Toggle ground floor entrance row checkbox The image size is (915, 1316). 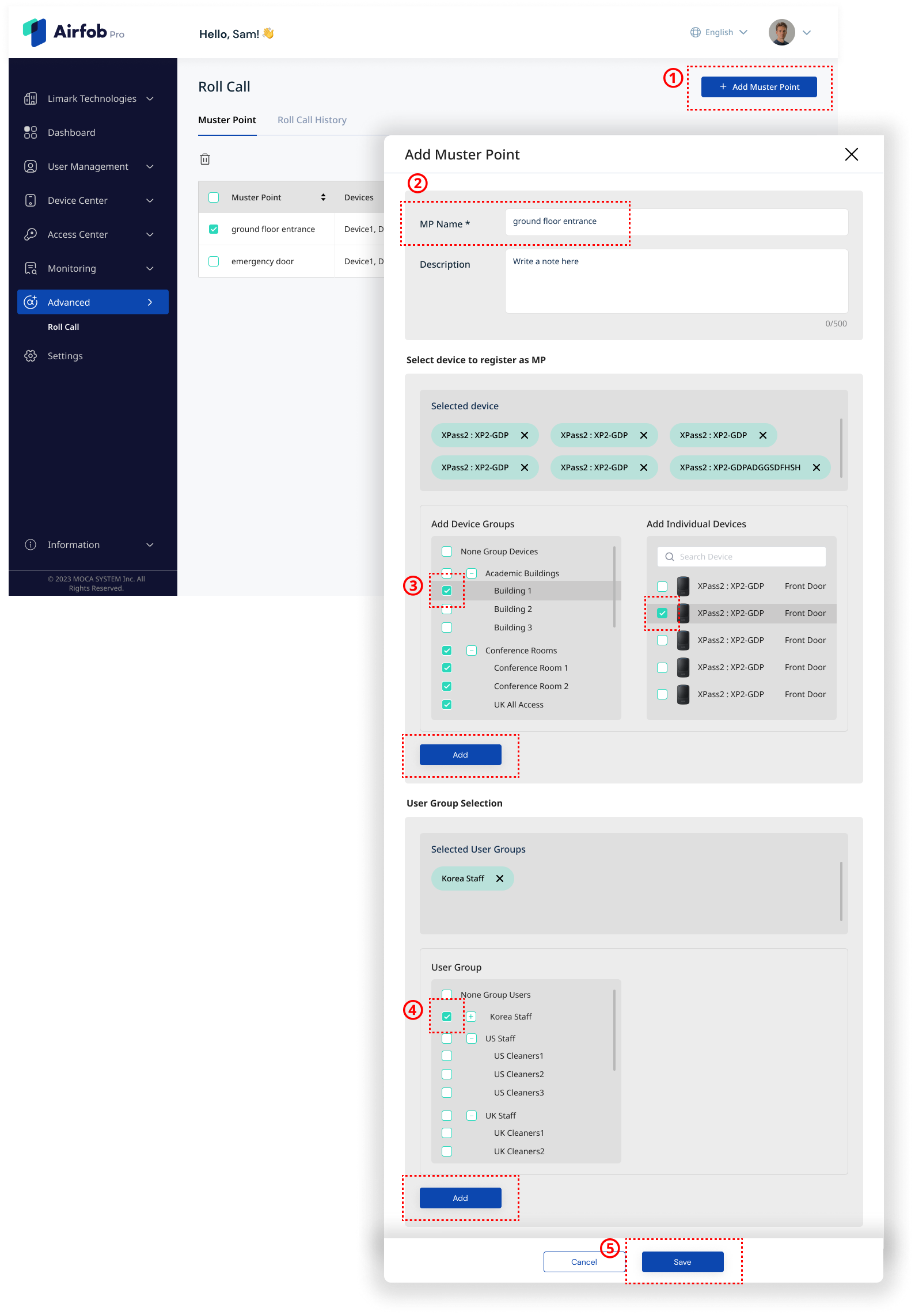[214, 229]
